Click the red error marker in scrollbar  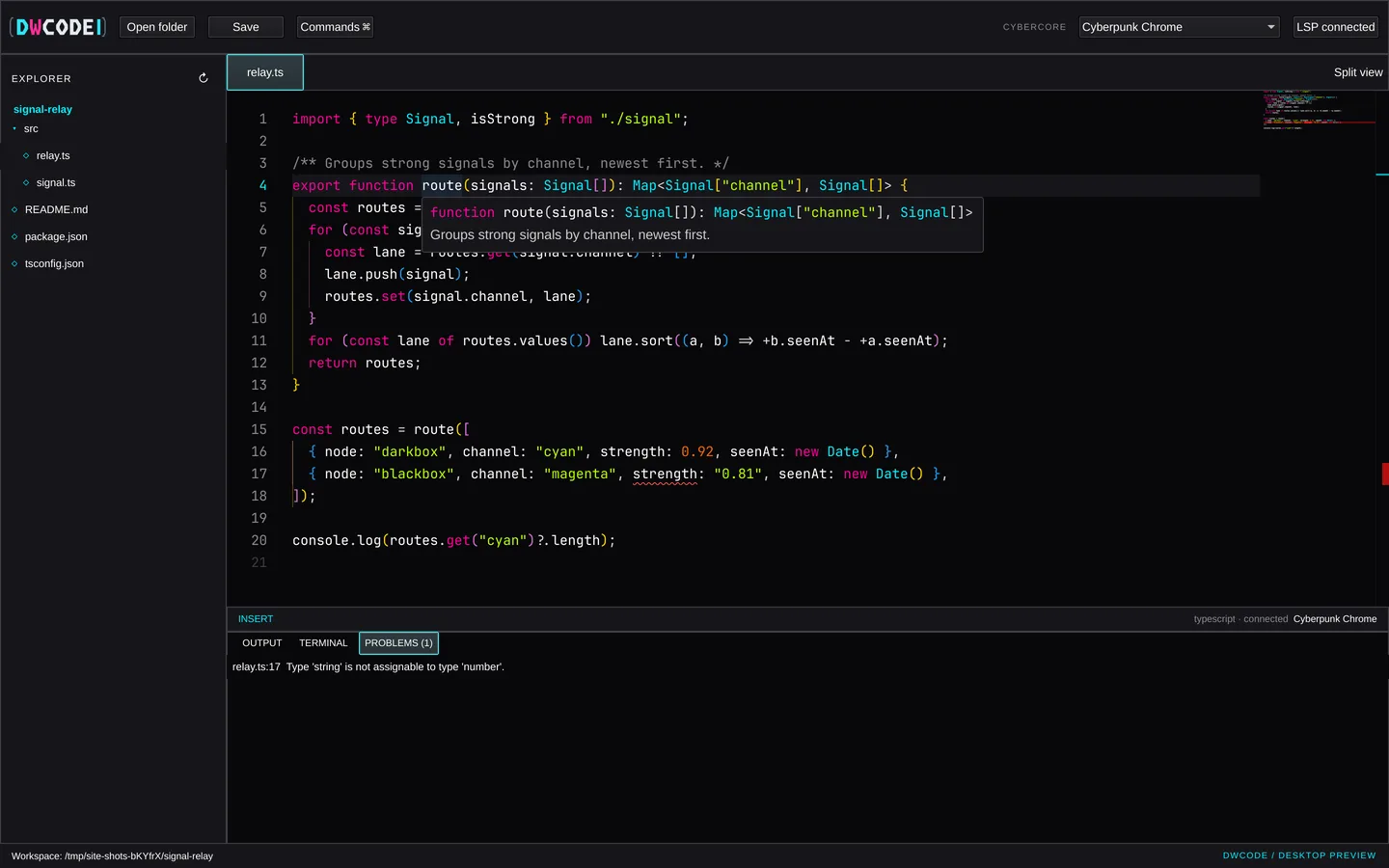click(1385, 474)
